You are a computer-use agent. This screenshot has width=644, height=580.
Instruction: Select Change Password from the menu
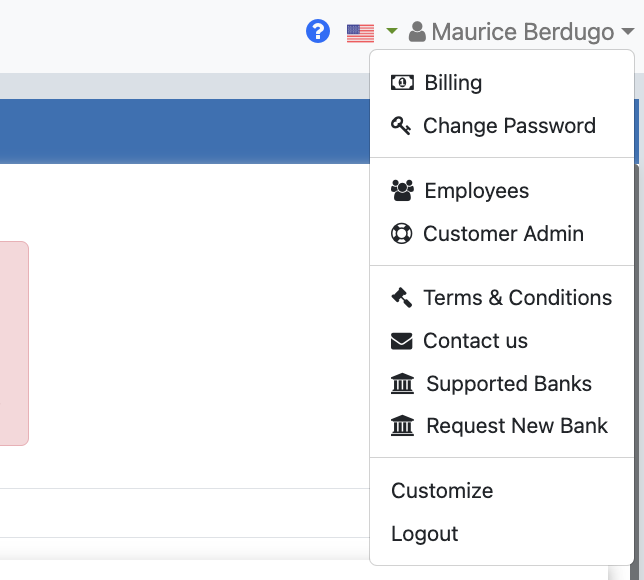click(509, 126)
